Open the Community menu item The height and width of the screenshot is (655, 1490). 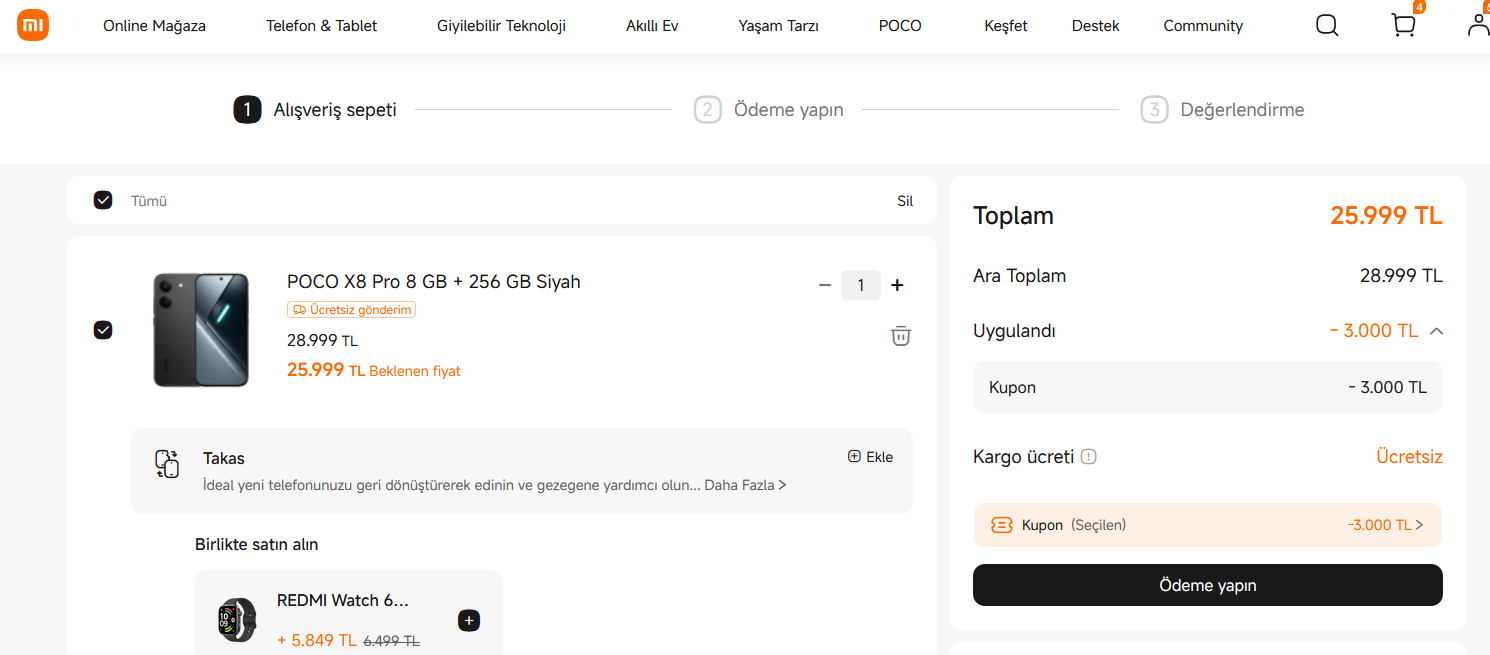(1203, 26)
